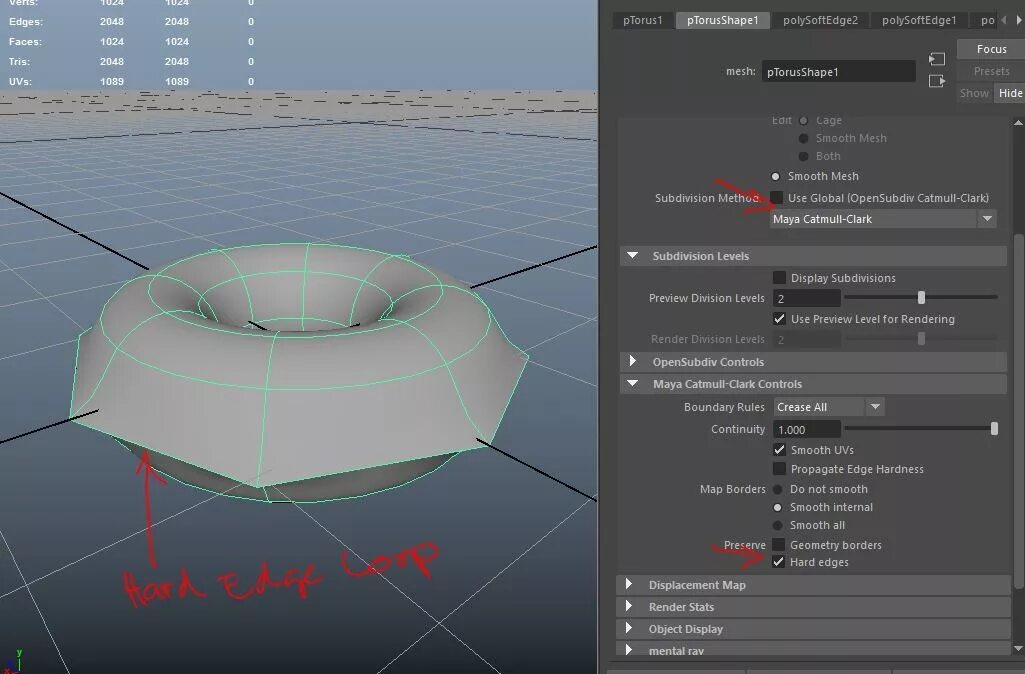Click the Attribute Editor vertical scrollbar thumb
The image size is (1025, 674).
[1018, 411]
